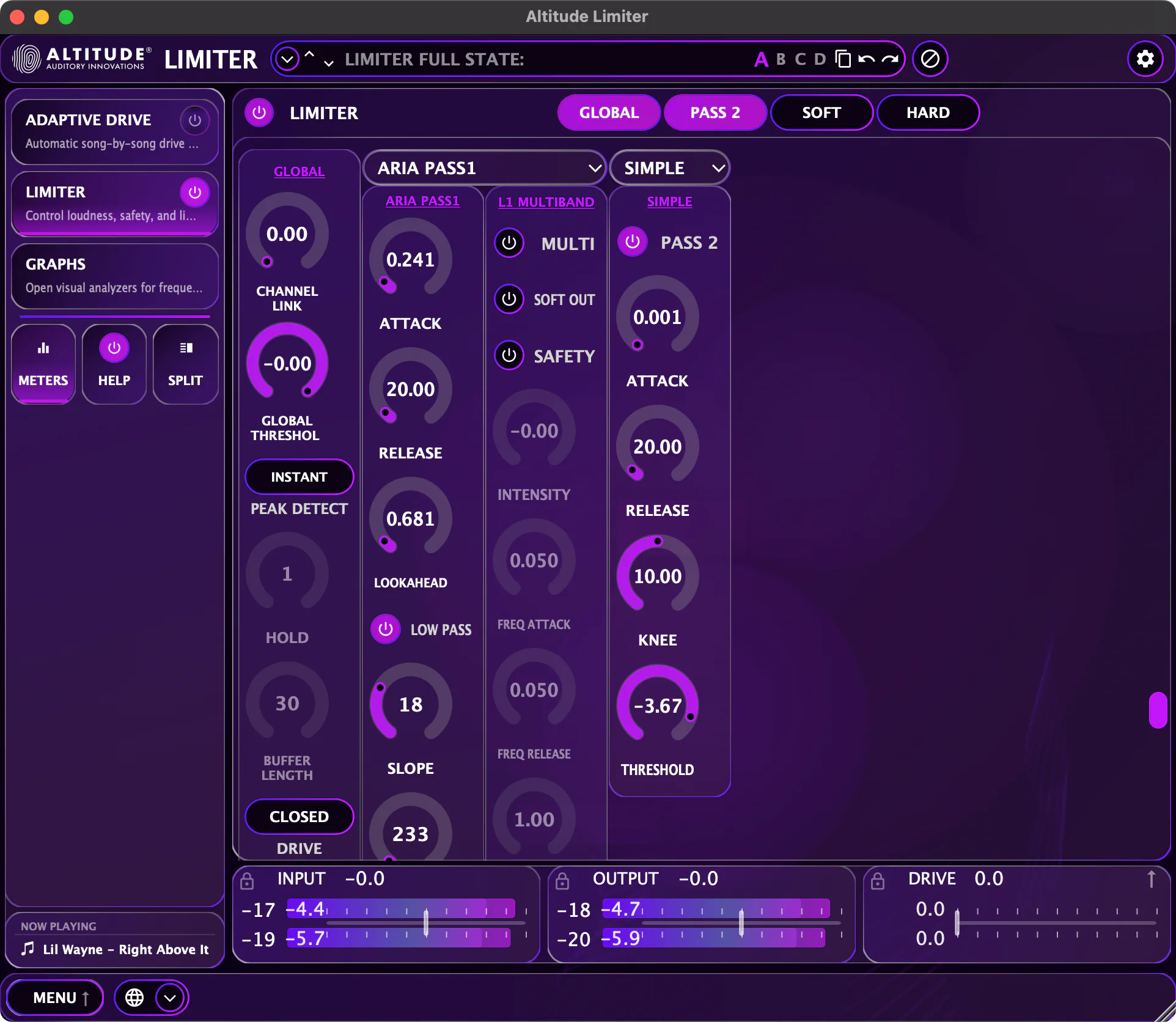Click the Drive slider handle
Image resolution: width=1176 pixels, height=1022 pixels.
pos(958,923)
